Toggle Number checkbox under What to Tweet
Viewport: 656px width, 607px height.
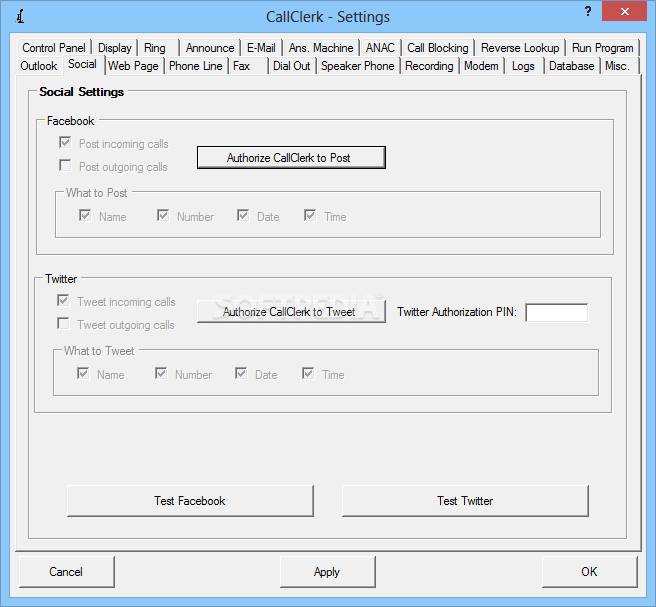(x=161, y=373)
